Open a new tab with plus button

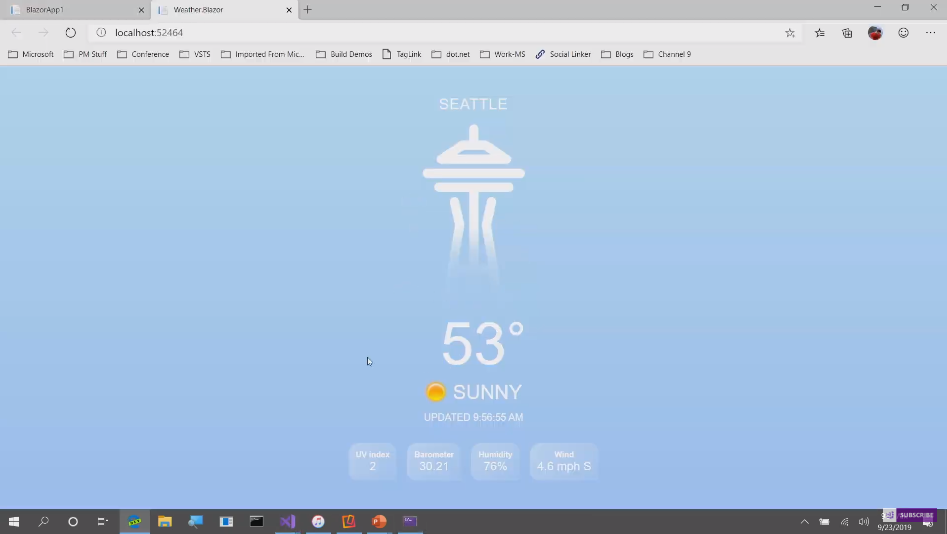pyautogui.click(x=308, y=10)
